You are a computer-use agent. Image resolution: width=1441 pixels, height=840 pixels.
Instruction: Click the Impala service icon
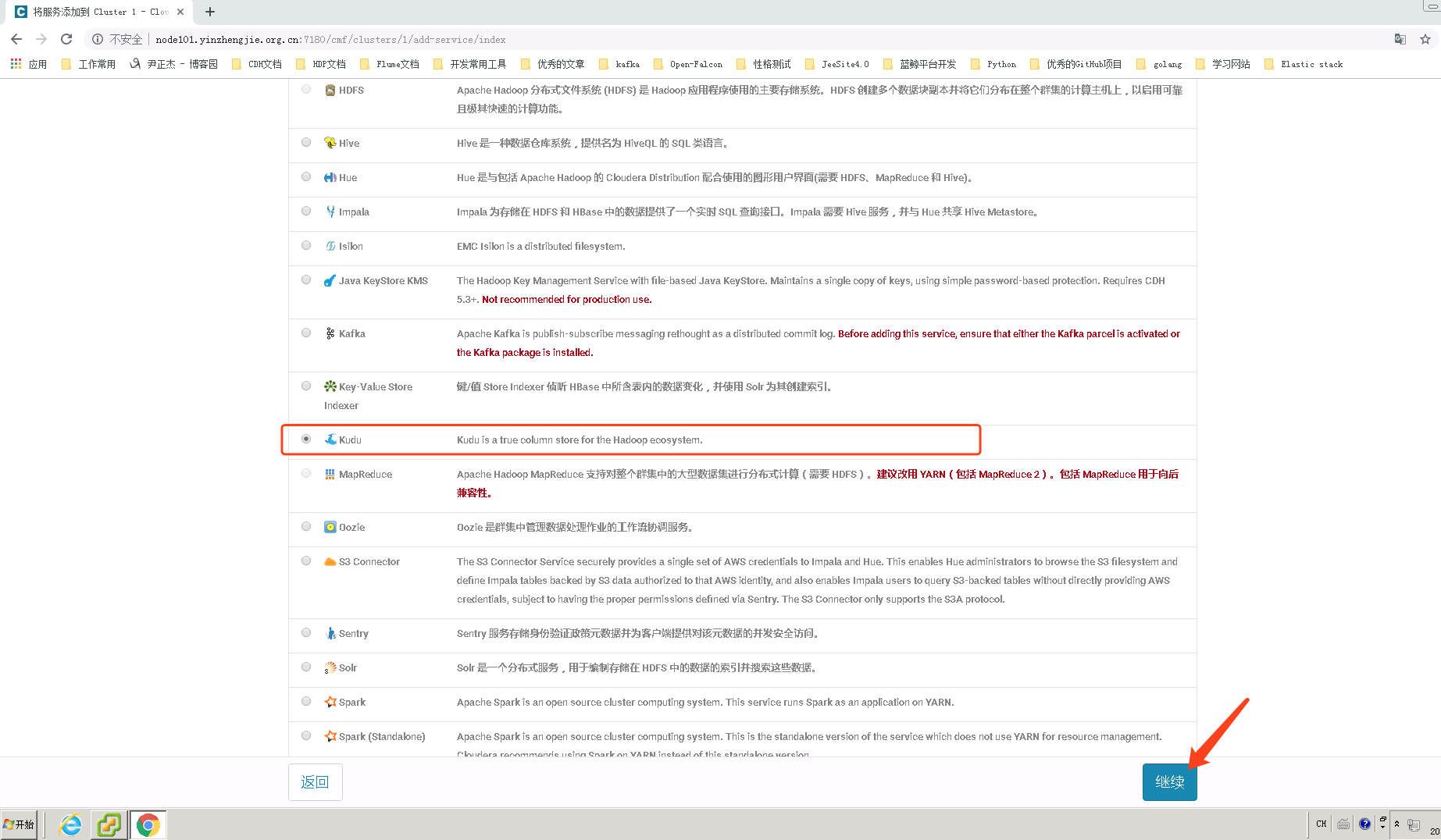[330, 212]
